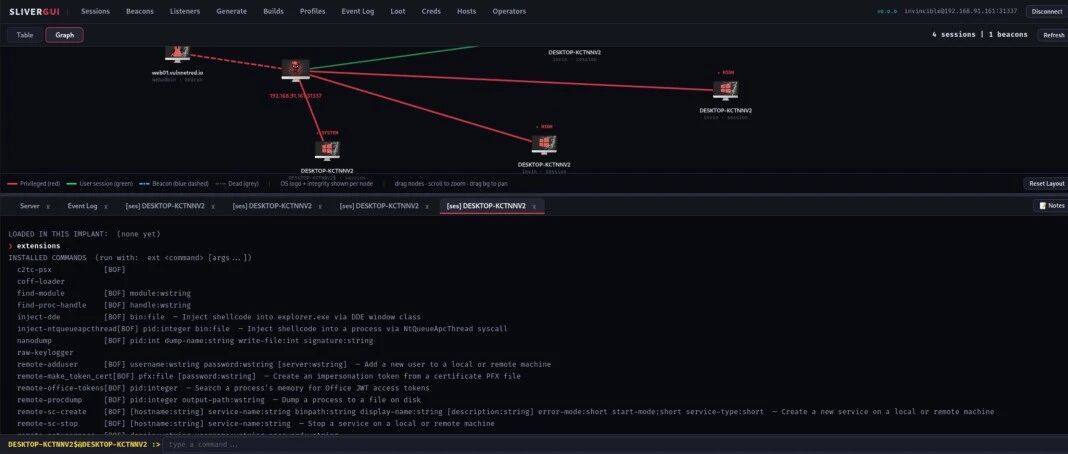Click the nanodump extension row
1068x454 pixels.
[x=195, y=341]
